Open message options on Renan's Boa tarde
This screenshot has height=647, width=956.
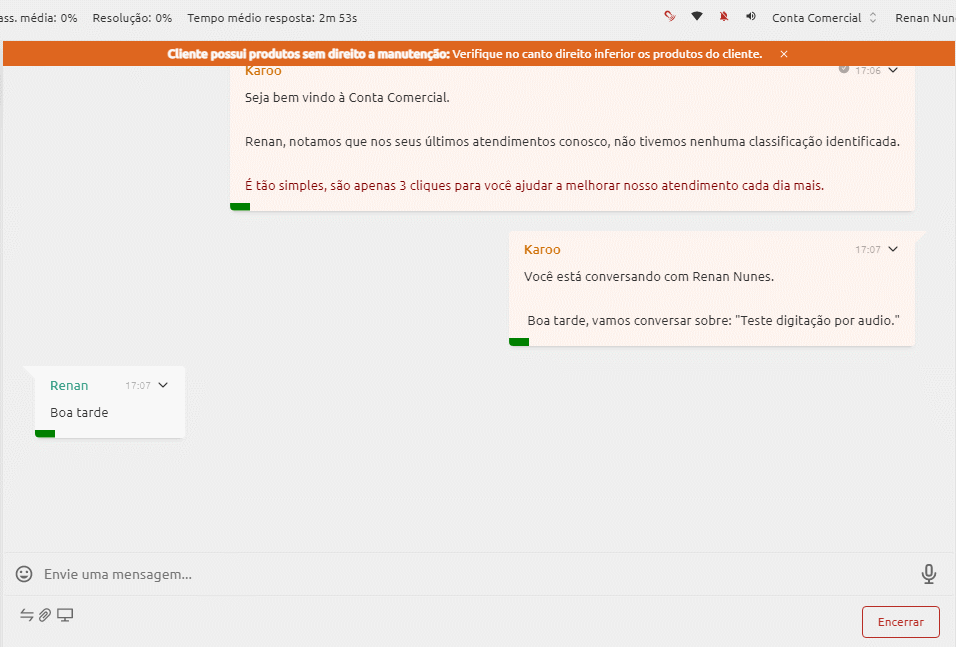(163, 385)
